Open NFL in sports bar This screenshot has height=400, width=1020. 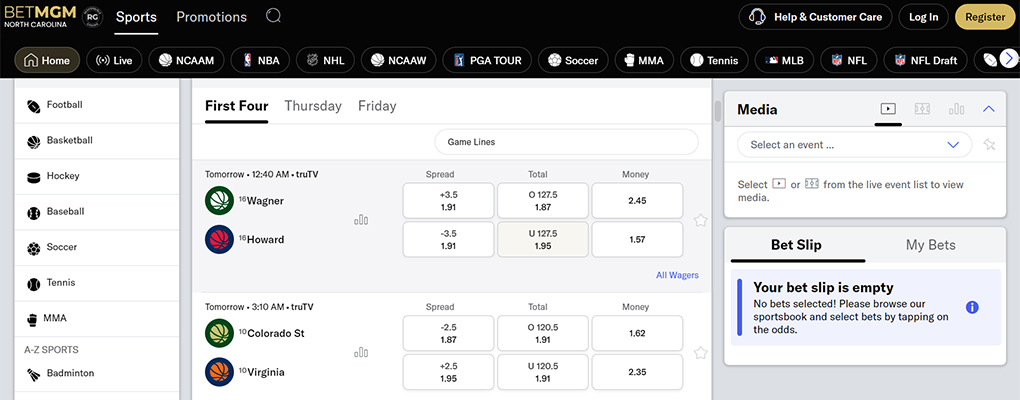click(849, 60)
